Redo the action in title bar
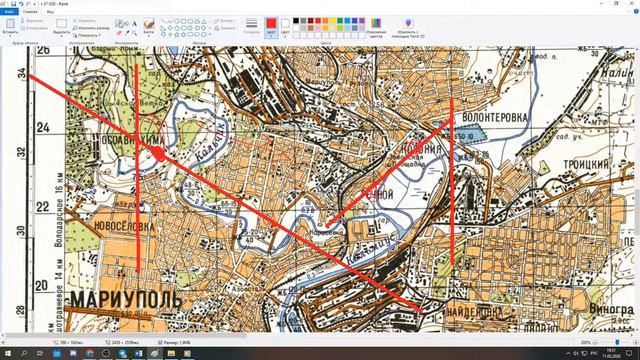The width and height of the screenshot is (640, 360). [x=28, y=4]
